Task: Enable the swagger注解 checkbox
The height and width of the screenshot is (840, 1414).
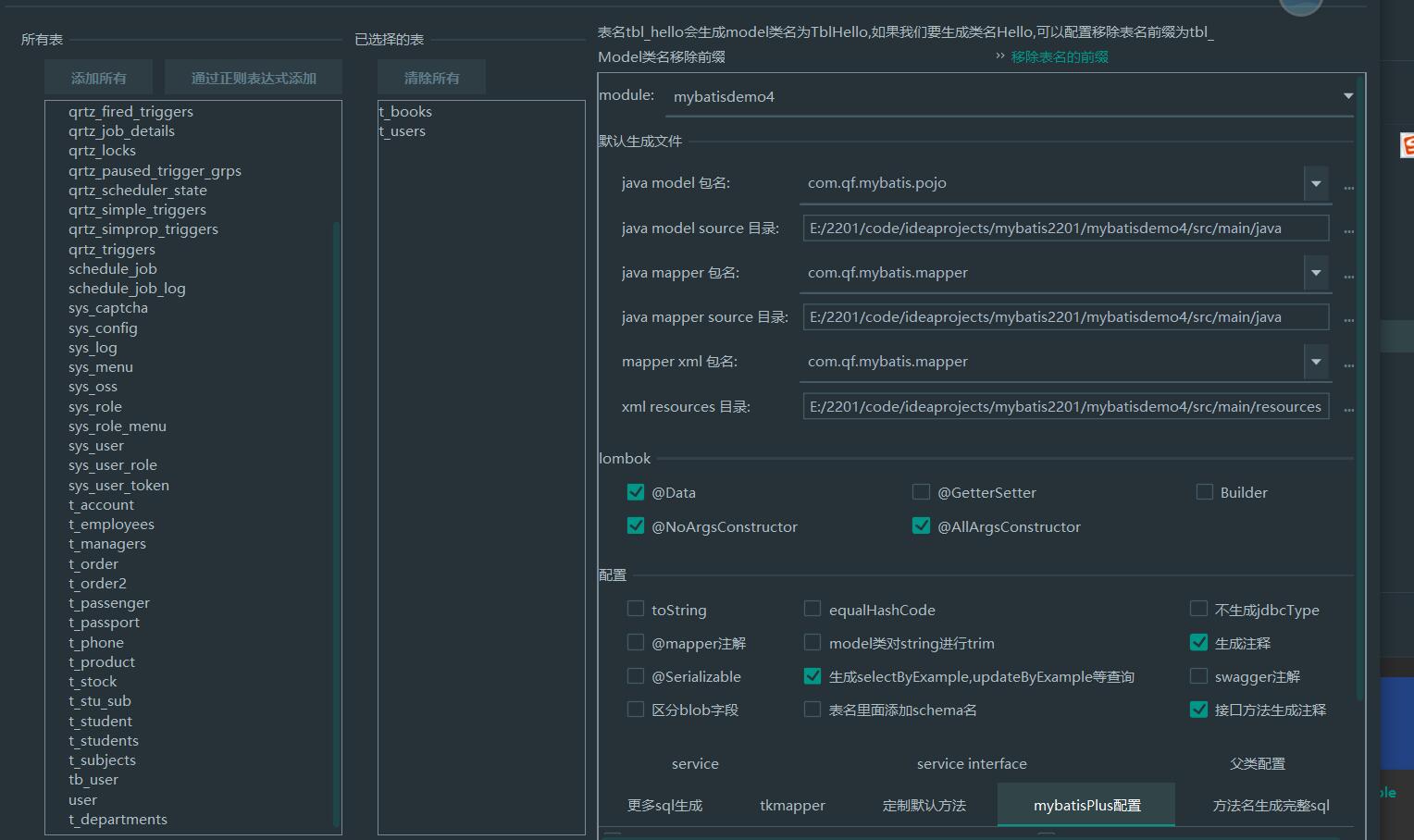Action: [1198, 676]
